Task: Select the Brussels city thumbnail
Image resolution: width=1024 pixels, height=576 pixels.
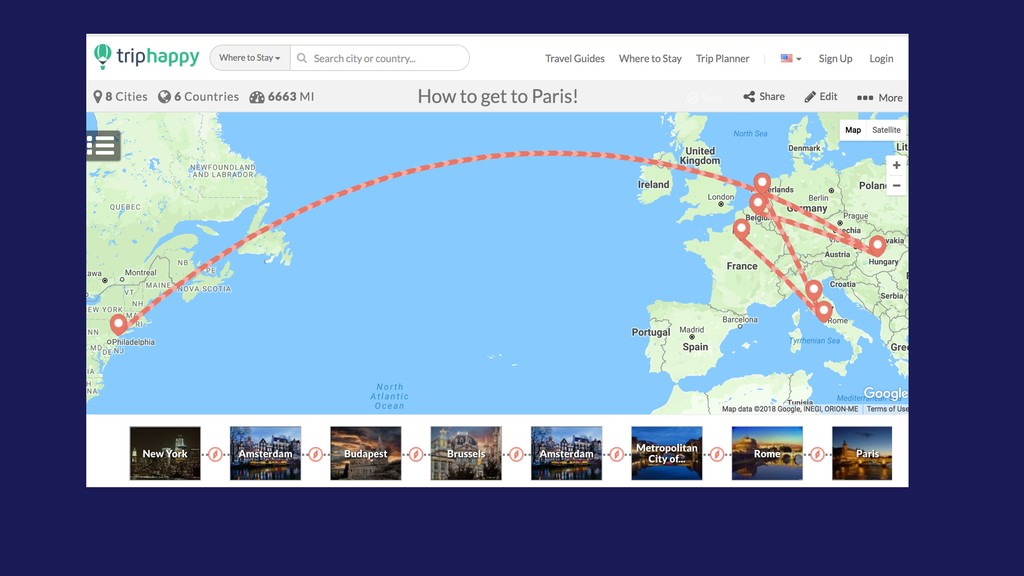Action: 466,453
